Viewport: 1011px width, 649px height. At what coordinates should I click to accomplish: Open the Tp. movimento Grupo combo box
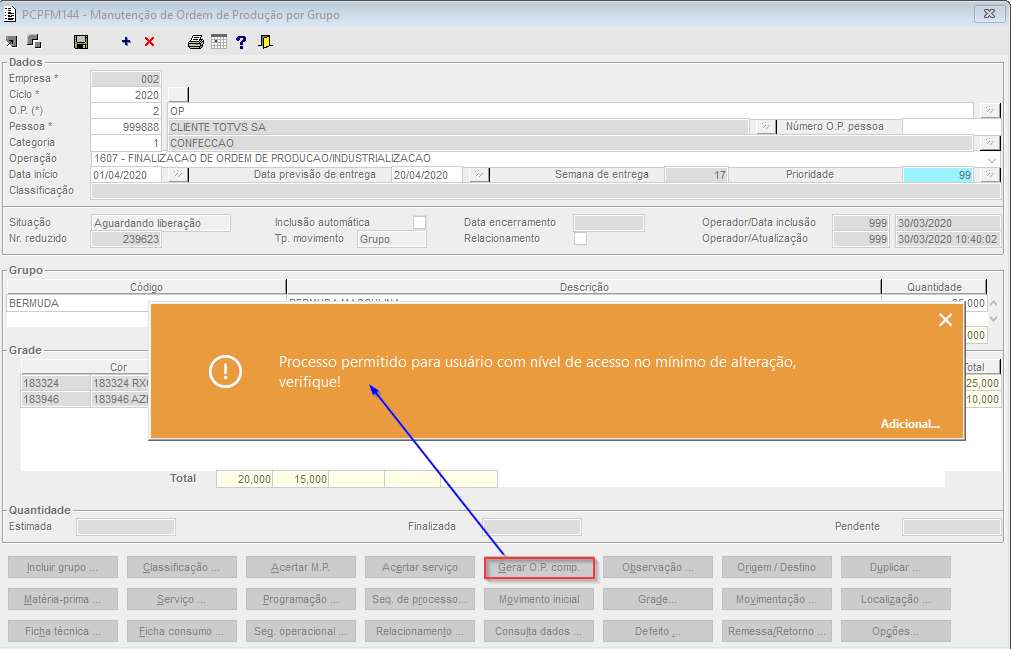point(391,239)
